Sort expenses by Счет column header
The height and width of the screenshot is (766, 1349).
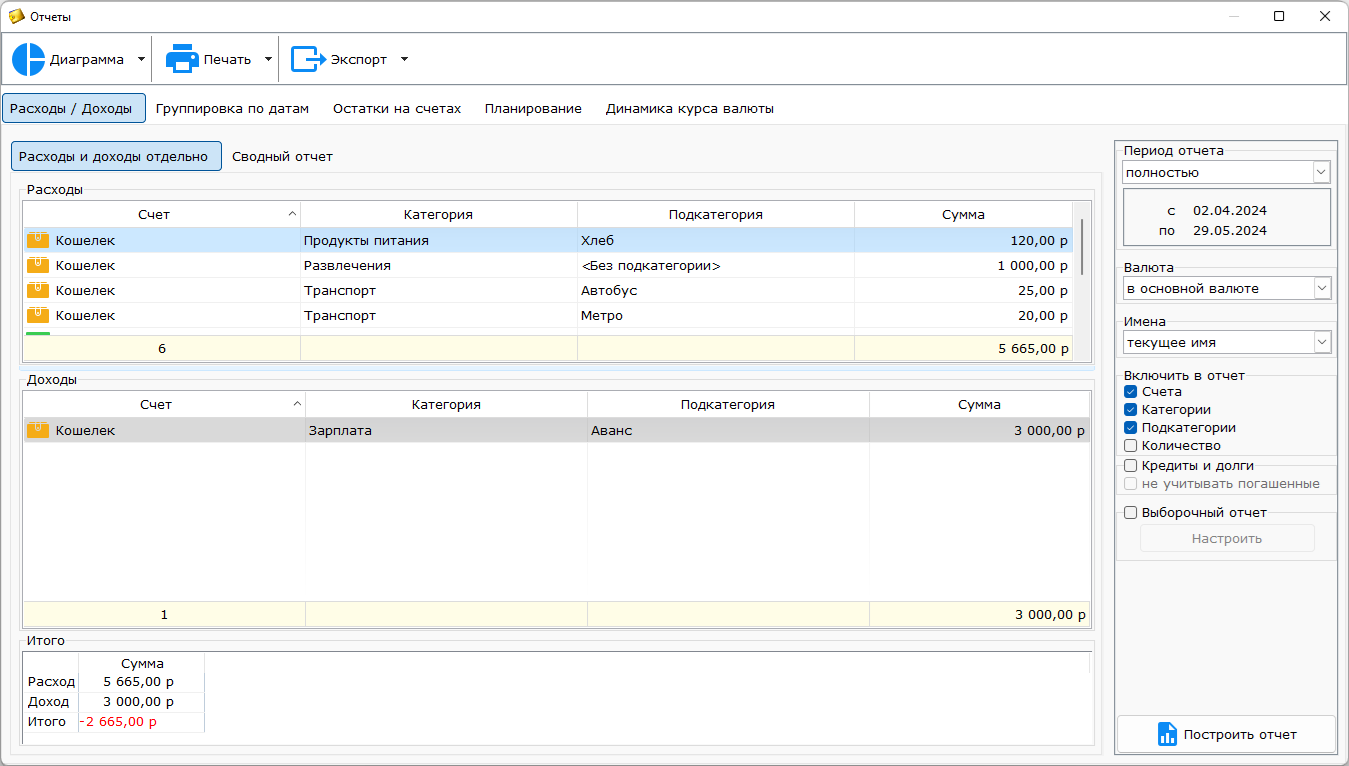click(x=162, y=214)
